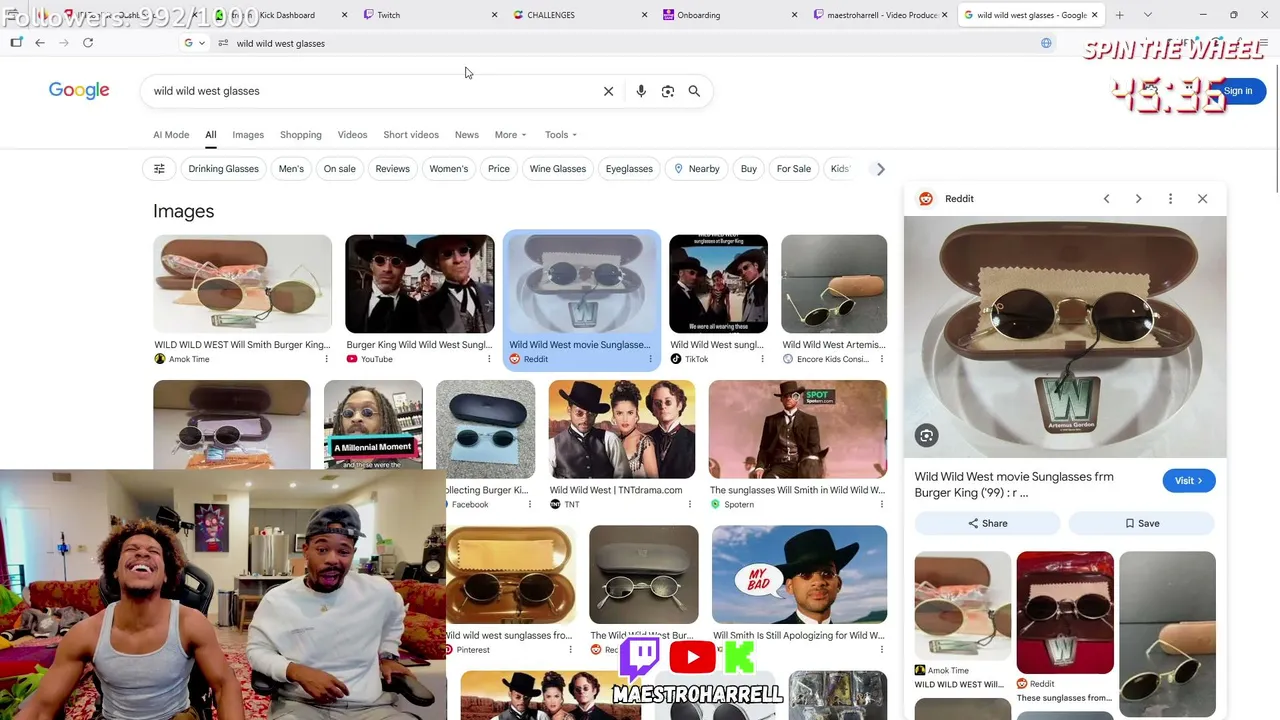The image size is (1280, 720).
Task: Open the Short videos search tab
Action: click(411, 135)
